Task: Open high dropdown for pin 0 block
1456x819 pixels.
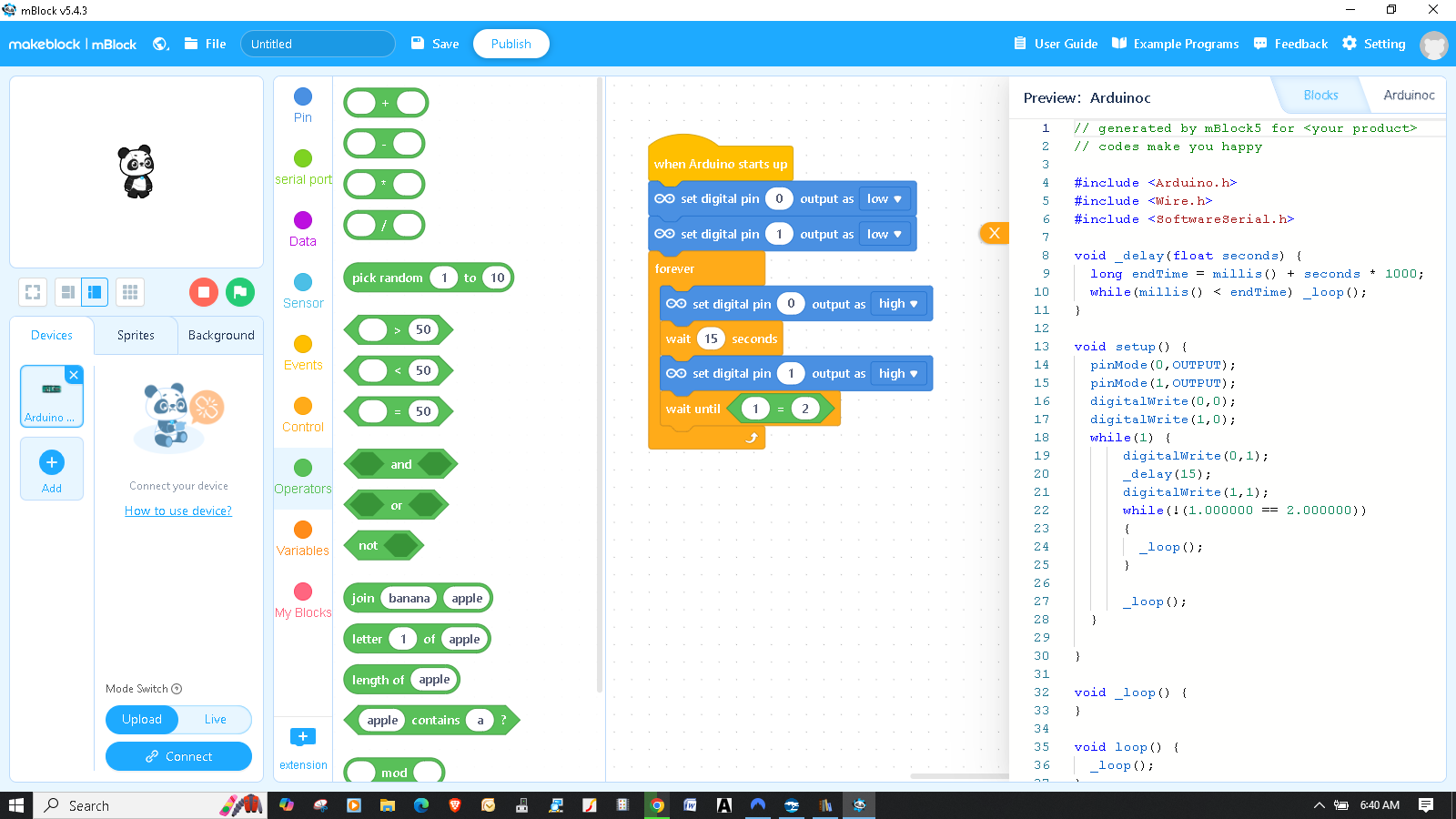Action: coord(898,304)
